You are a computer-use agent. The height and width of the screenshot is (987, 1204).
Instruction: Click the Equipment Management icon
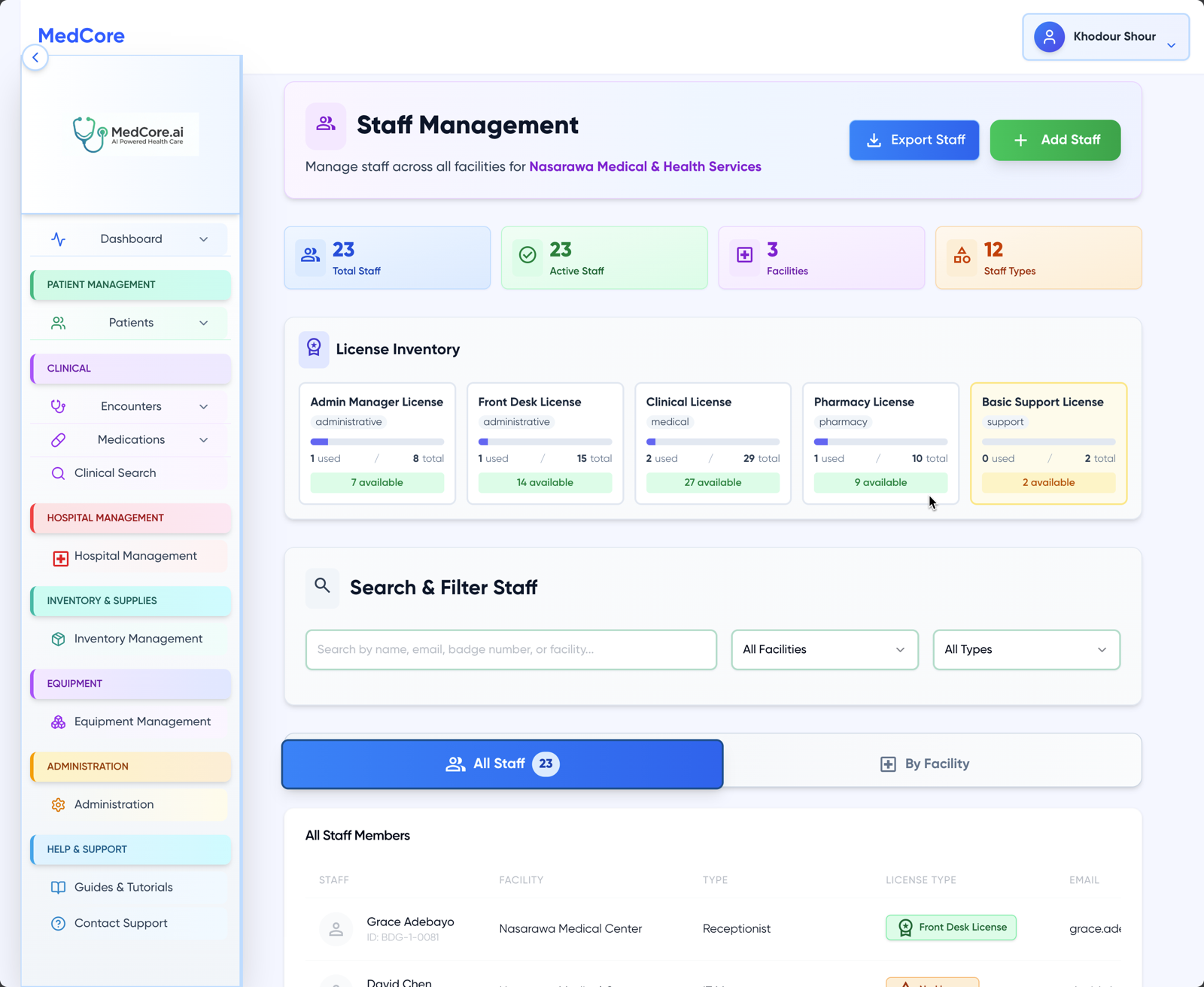(58, 722)
